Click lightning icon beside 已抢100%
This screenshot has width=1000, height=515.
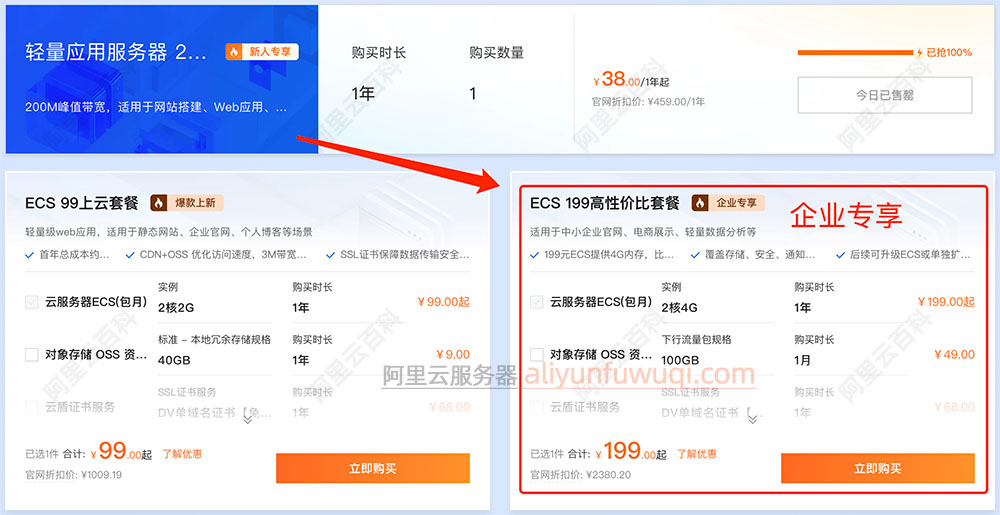pos(920,52)
